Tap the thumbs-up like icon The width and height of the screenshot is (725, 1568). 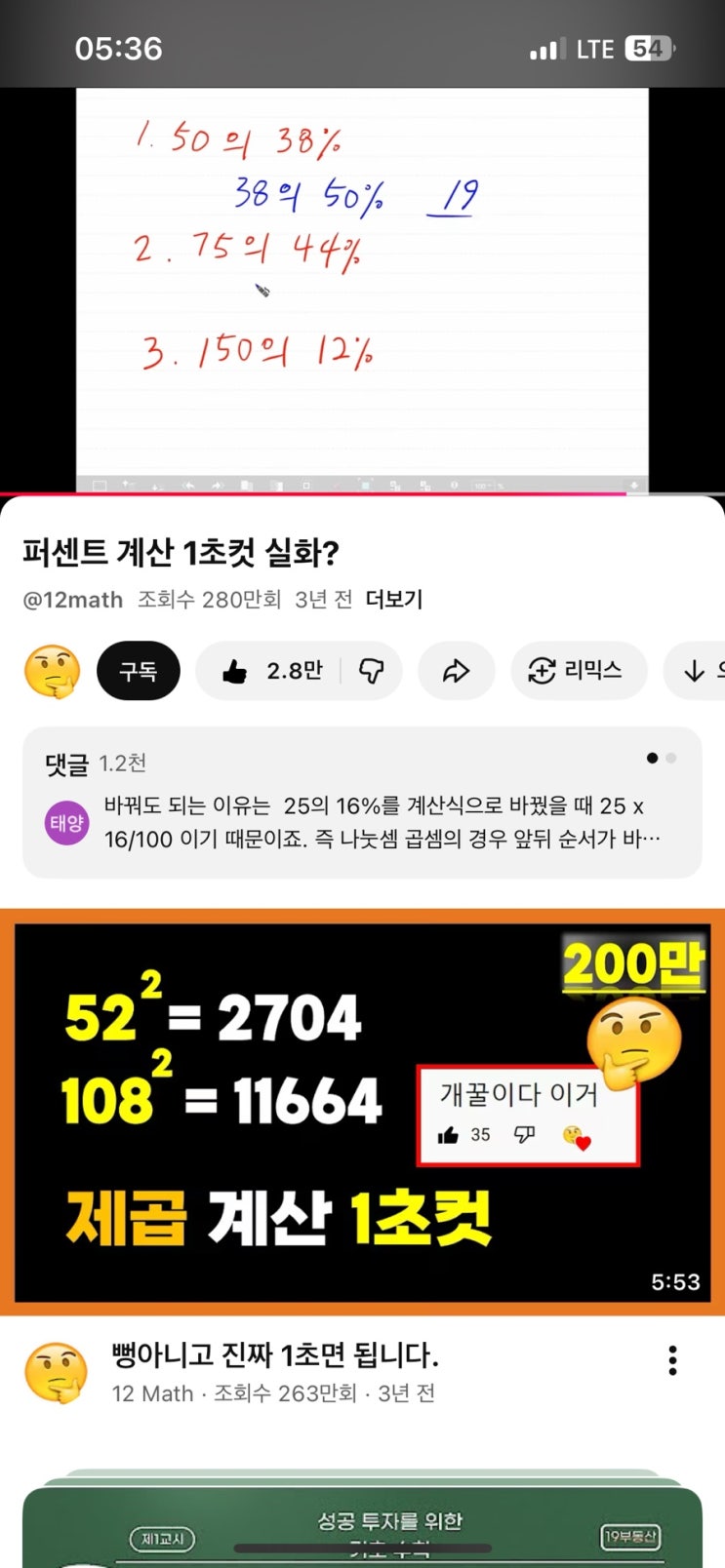point(235,671)
